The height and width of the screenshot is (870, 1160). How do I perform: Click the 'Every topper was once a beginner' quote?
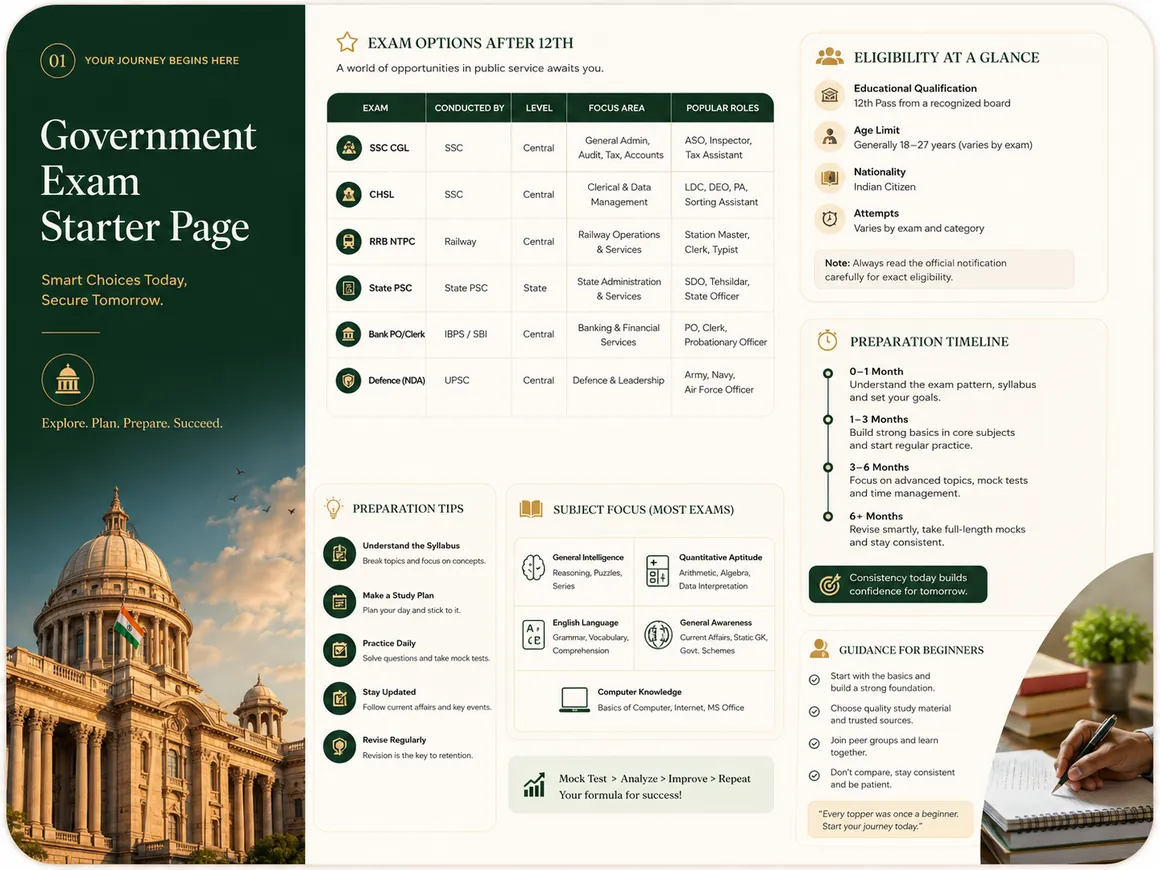coord(891,820)
